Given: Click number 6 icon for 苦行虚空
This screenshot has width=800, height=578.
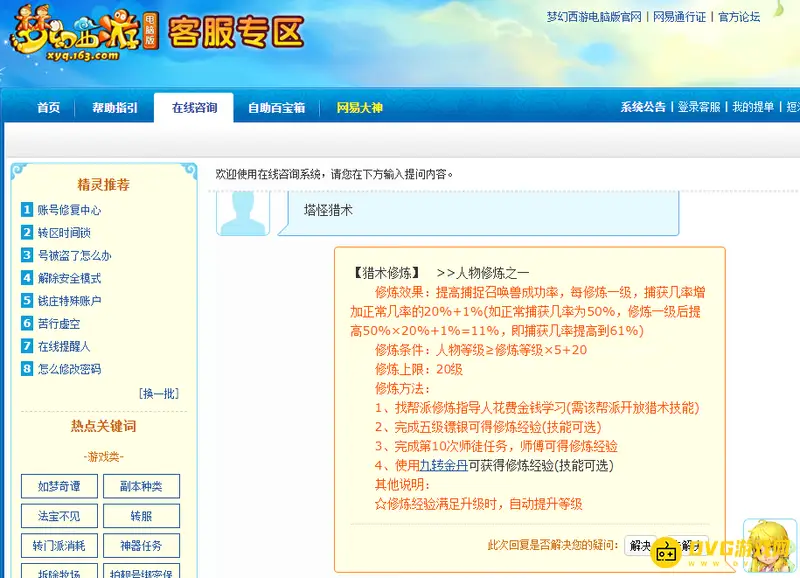Looking at the screenshot, I should tap(27, 323).
